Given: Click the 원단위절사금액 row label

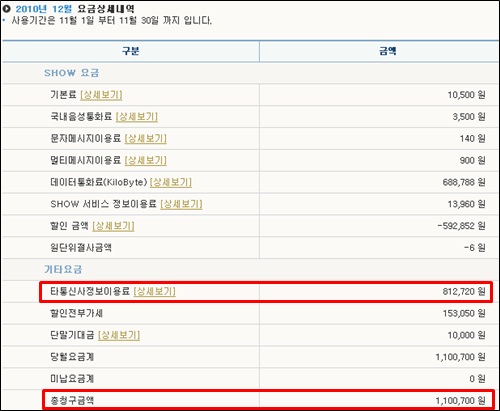Looking at the screenshot, I should tap(81, 248).
